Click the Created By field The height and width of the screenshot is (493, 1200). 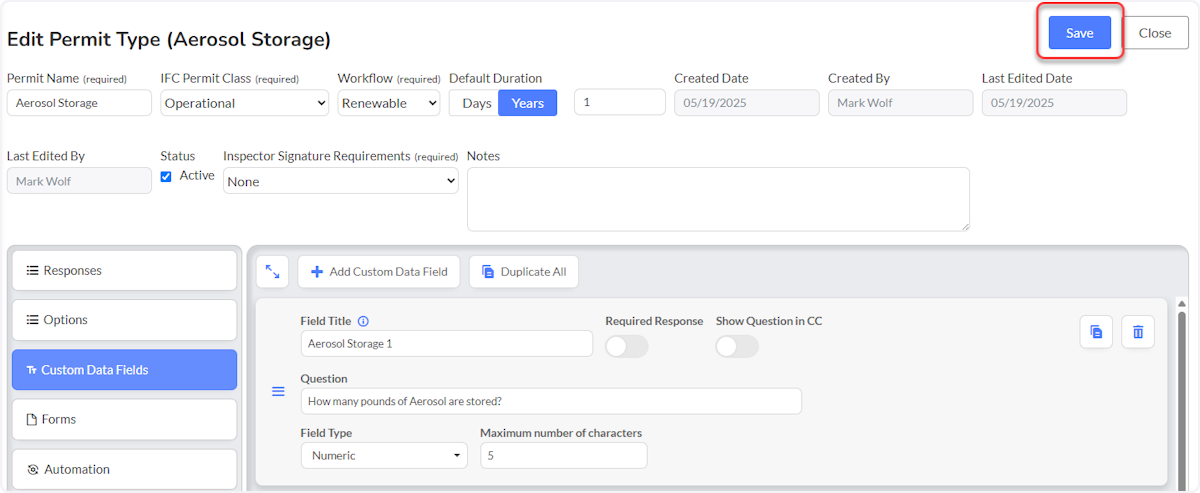click(900, 103)
